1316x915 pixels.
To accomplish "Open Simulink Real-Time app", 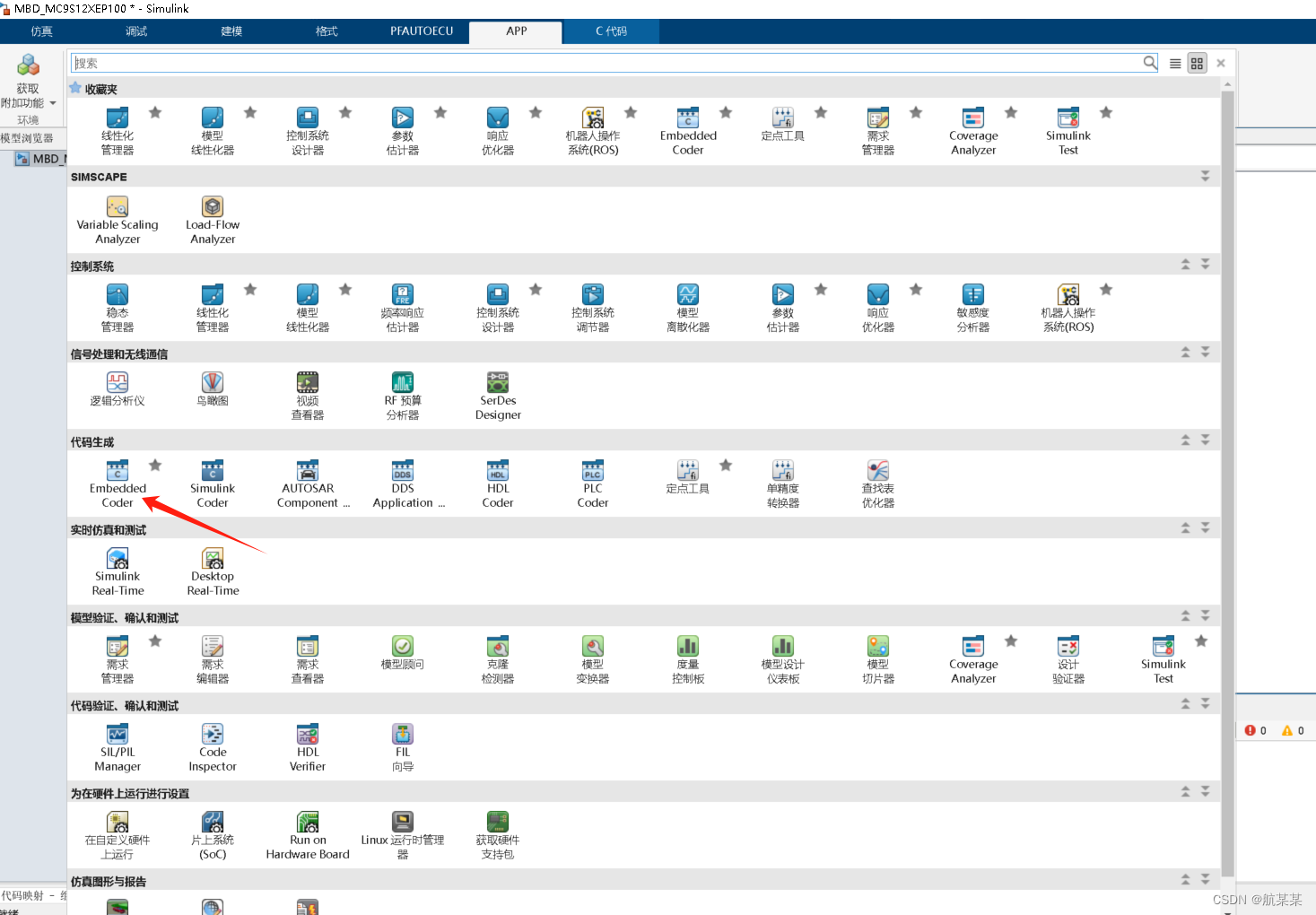I will tap(118, 571).
